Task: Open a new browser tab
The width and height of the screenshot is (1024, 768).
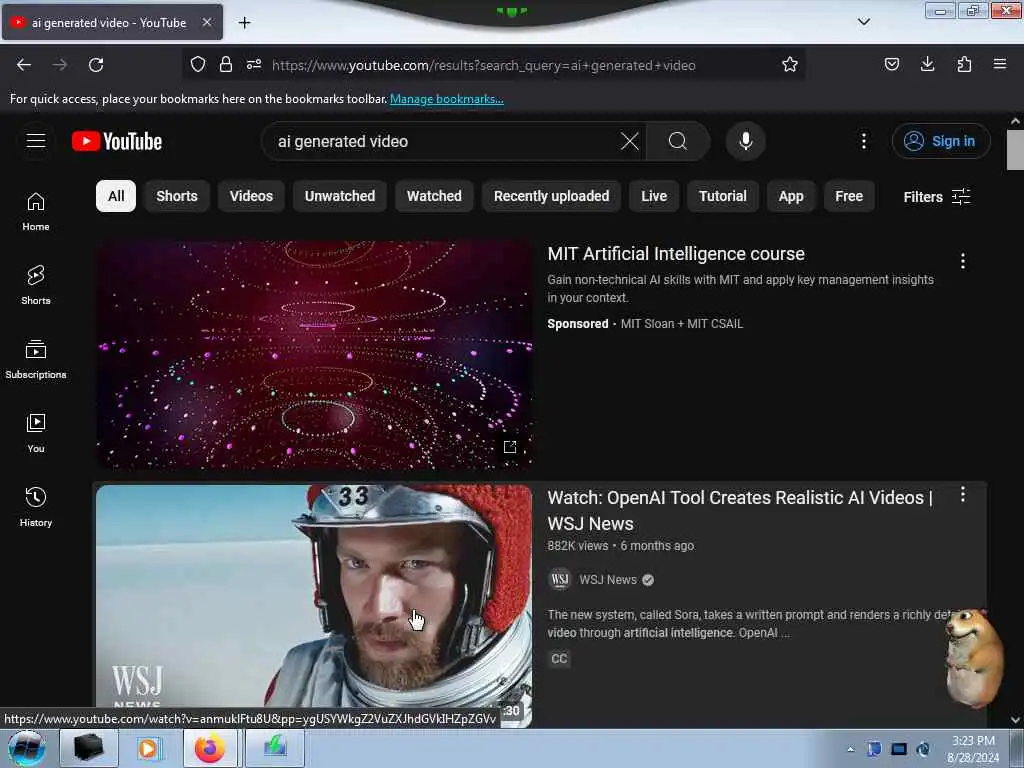Action: coord(244,23)
